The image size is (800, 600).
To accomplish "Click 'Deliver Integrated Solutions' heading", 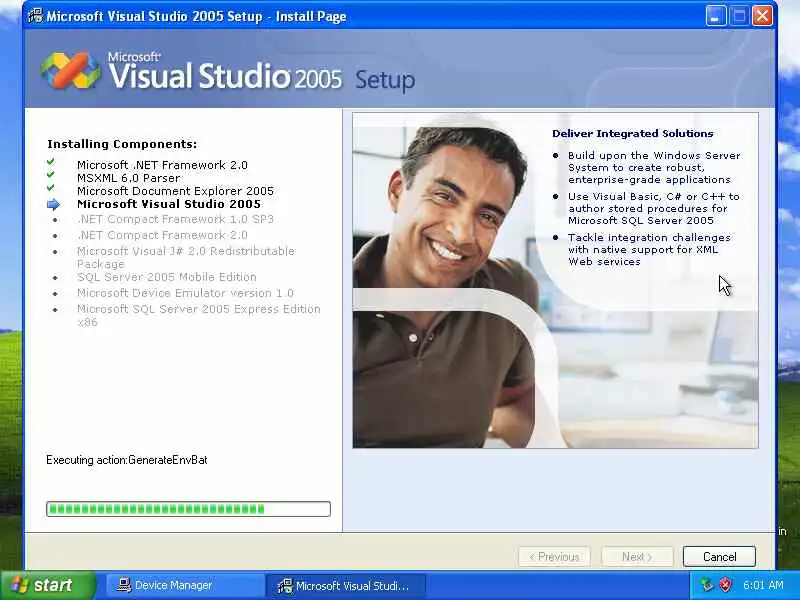I will 633,134.
